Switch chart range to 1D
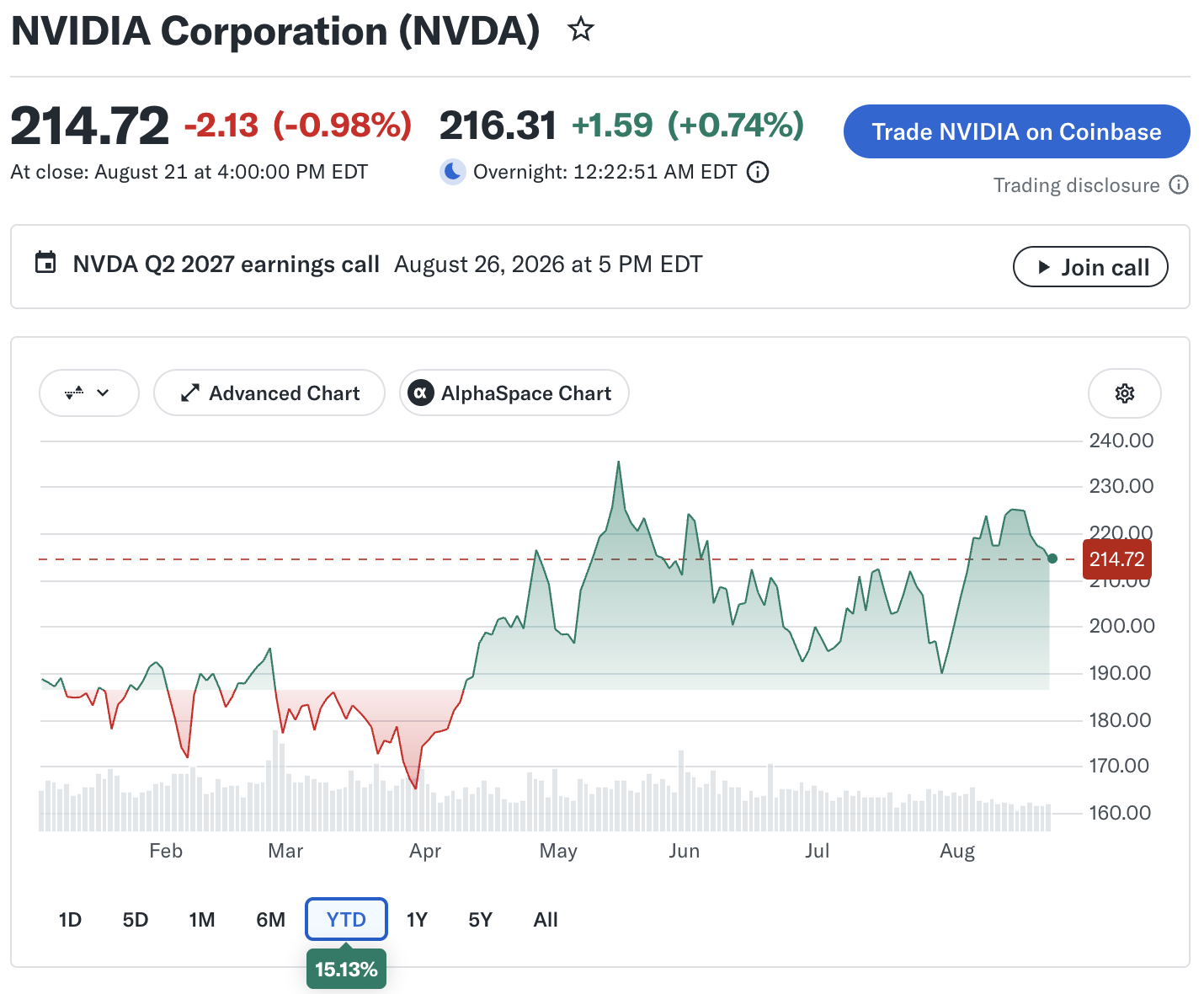The height and width of the screenshot is (994, 1204). 70,920
